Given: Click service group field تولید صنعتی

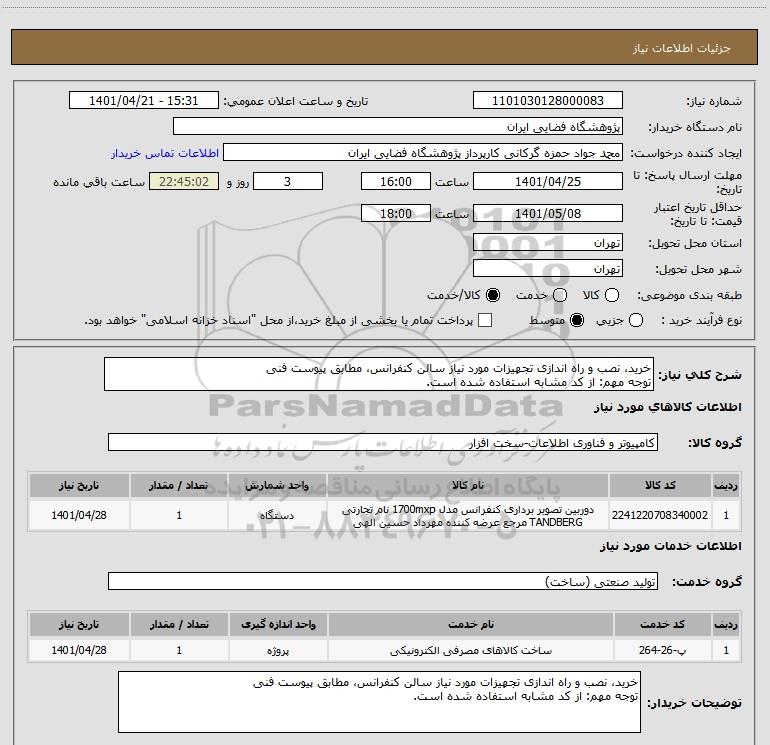Looking at the screenshot, I should tap(383, 581).
